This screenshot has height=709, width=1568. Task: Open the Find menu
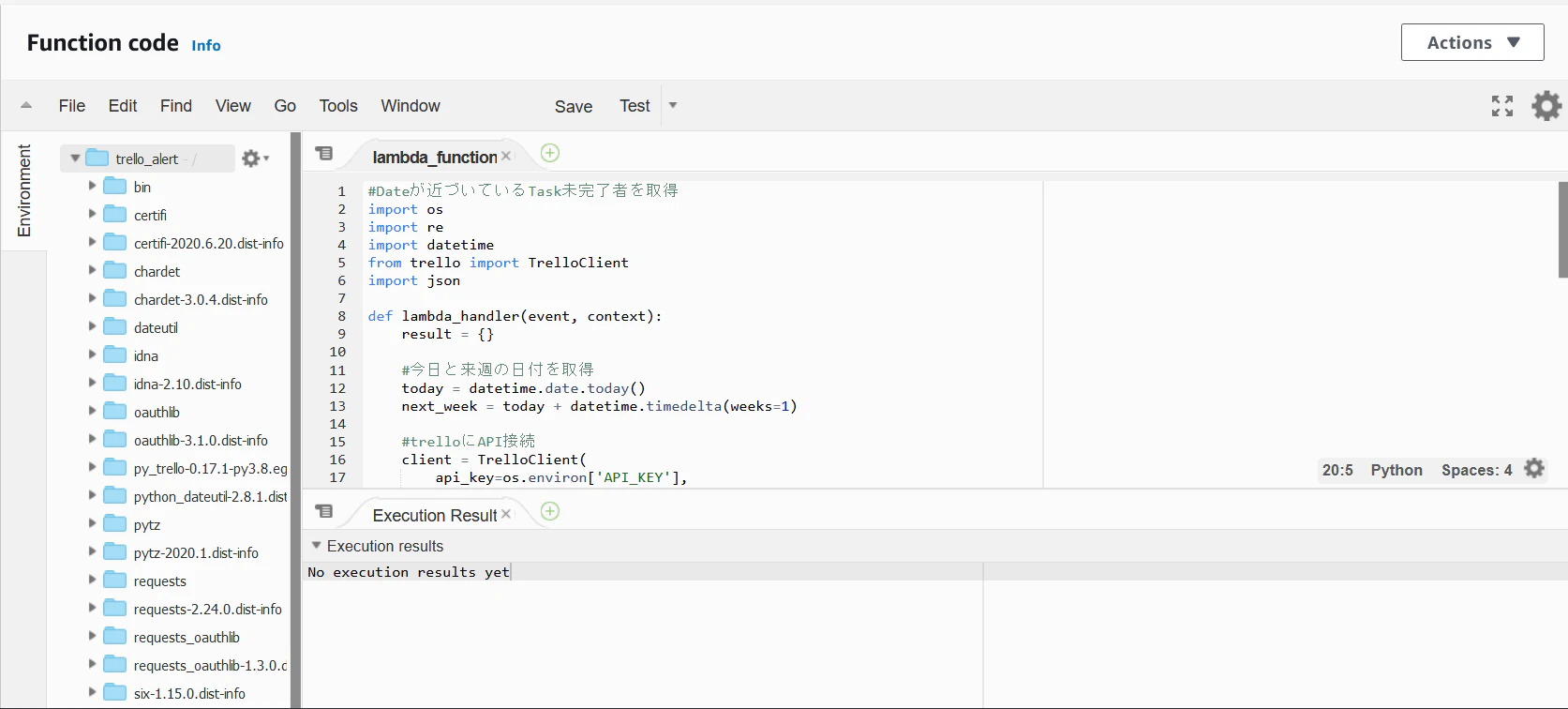pyautogui.click(x=176, y=106)
